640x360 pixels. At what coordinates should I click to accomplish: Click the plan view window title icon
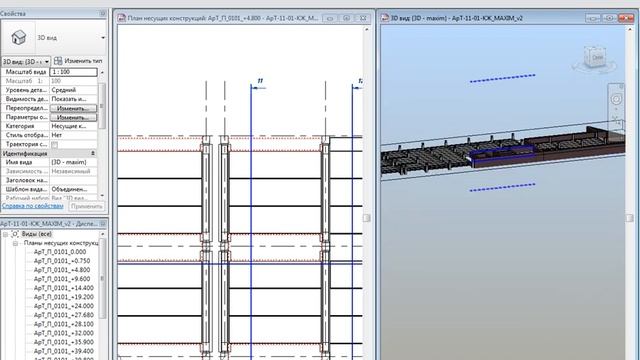(x=122, y=18)
